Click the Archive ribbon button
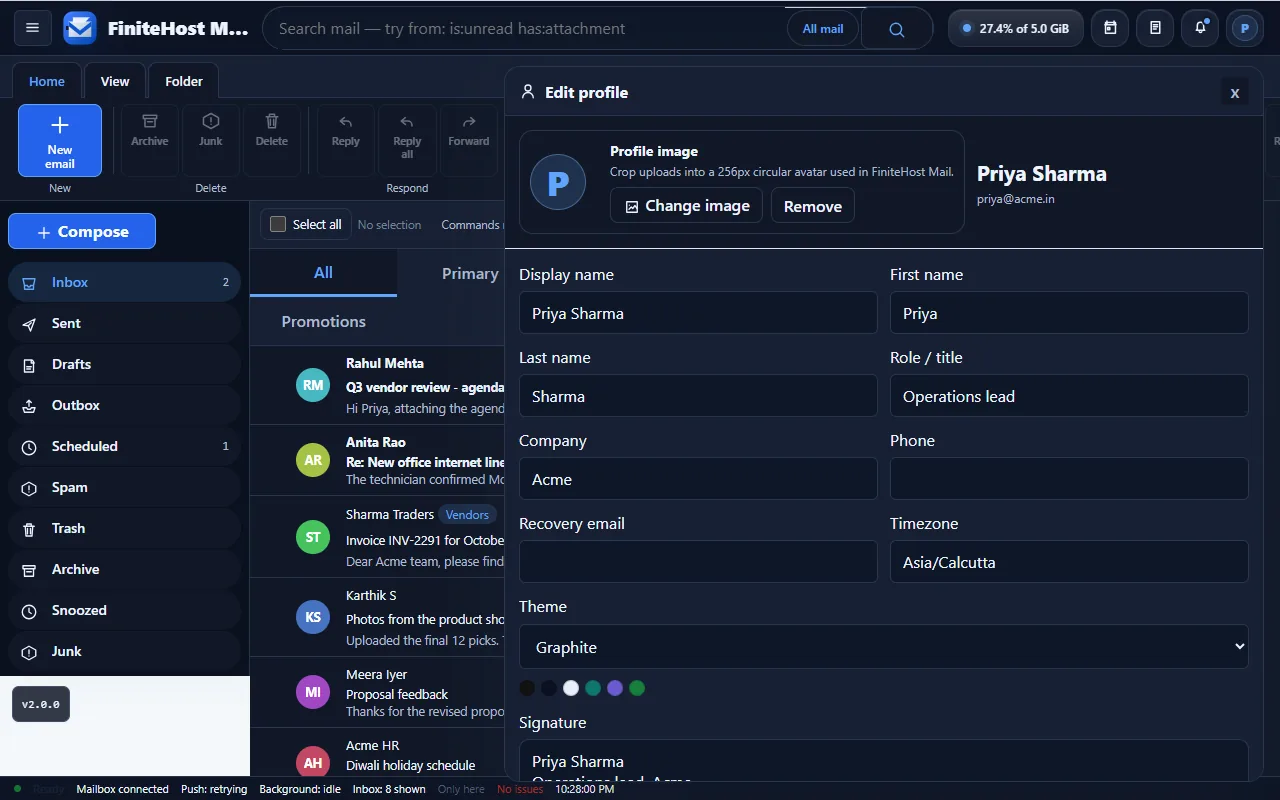Image resolution: width=1280 pixels, height=800 pixels. [150, 141]
